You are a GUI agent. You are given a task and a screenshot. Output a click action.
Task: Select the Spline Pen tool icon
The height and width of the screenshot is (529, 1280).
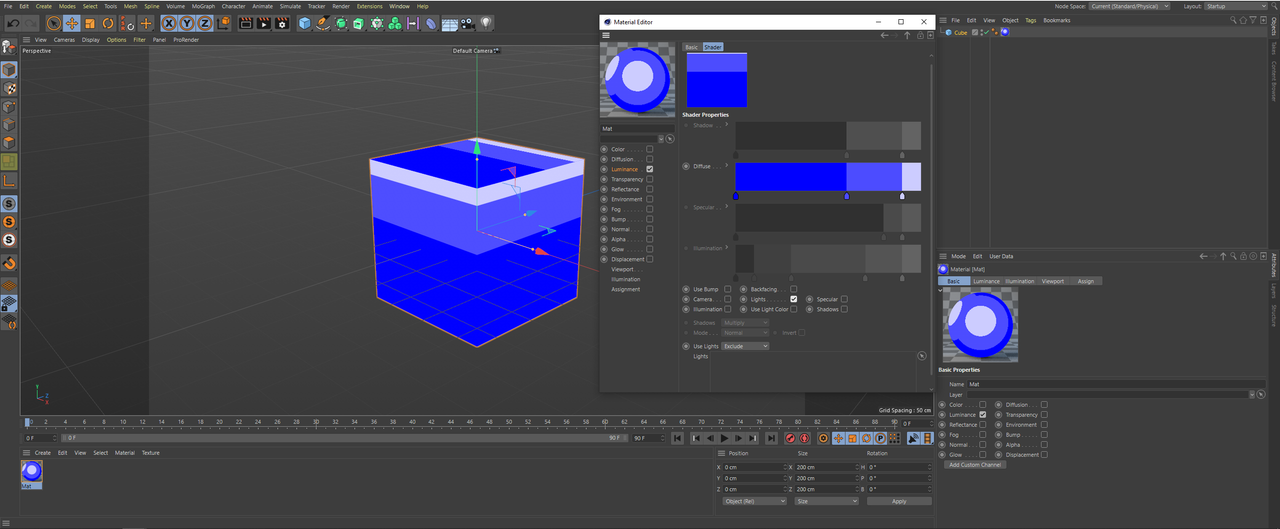(x=323, y=23)
